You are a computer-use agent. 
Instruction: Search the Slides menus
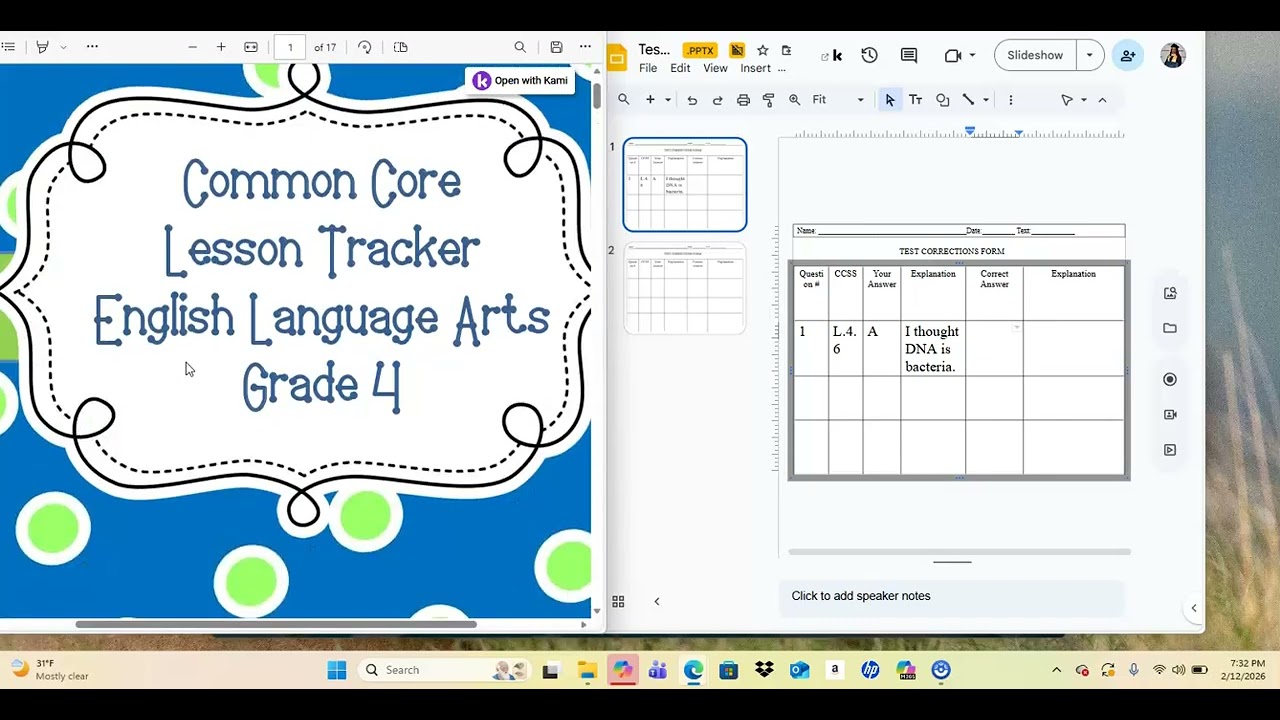(623, 100)
